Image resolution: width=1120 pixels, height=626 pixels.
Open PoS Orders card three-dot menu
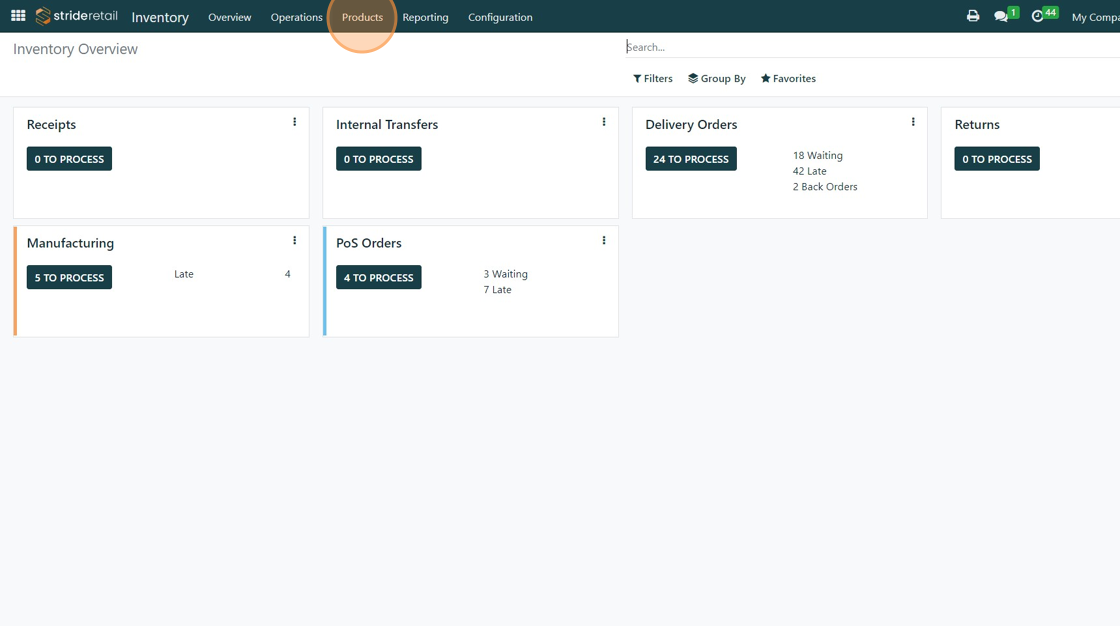(x=604, y=241)
